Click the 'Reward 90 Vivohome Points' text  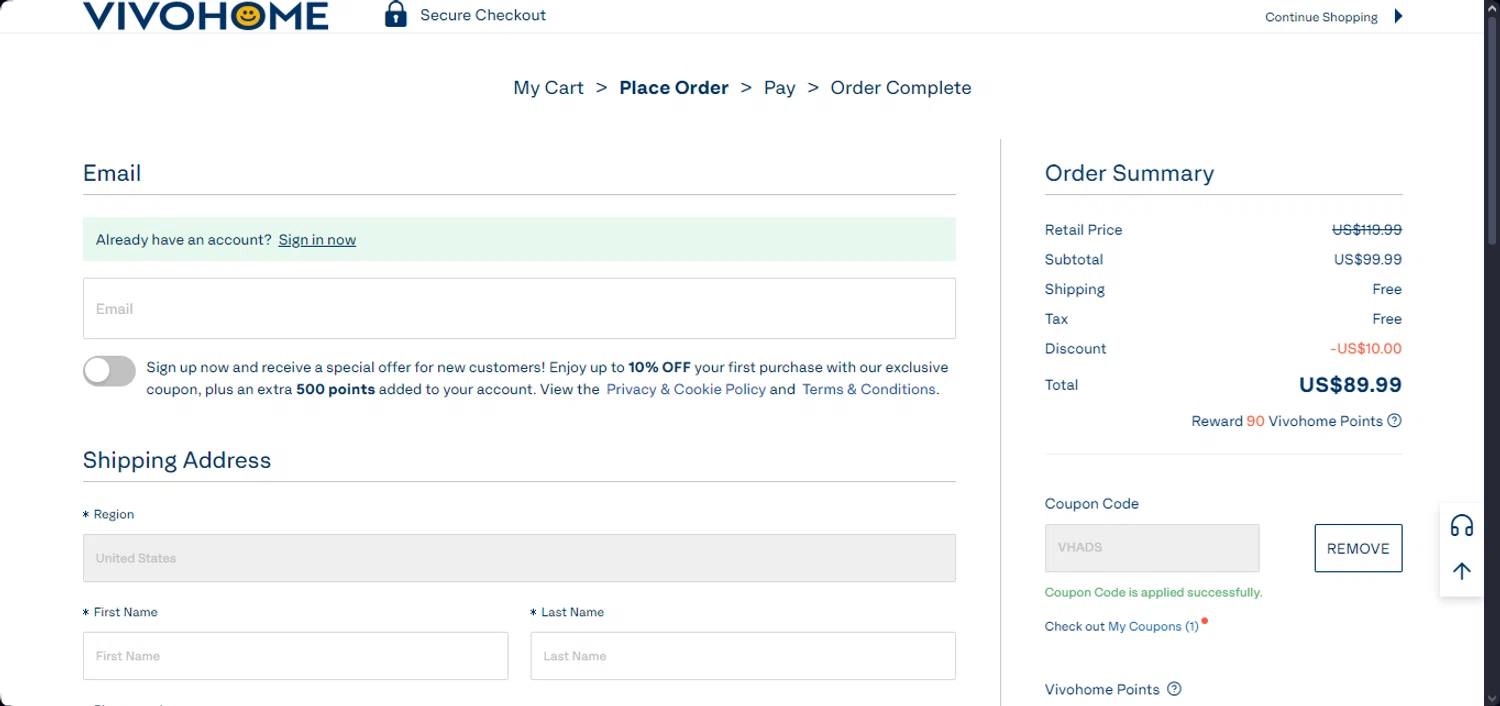pyautogui.click(x=1287, y=421)
